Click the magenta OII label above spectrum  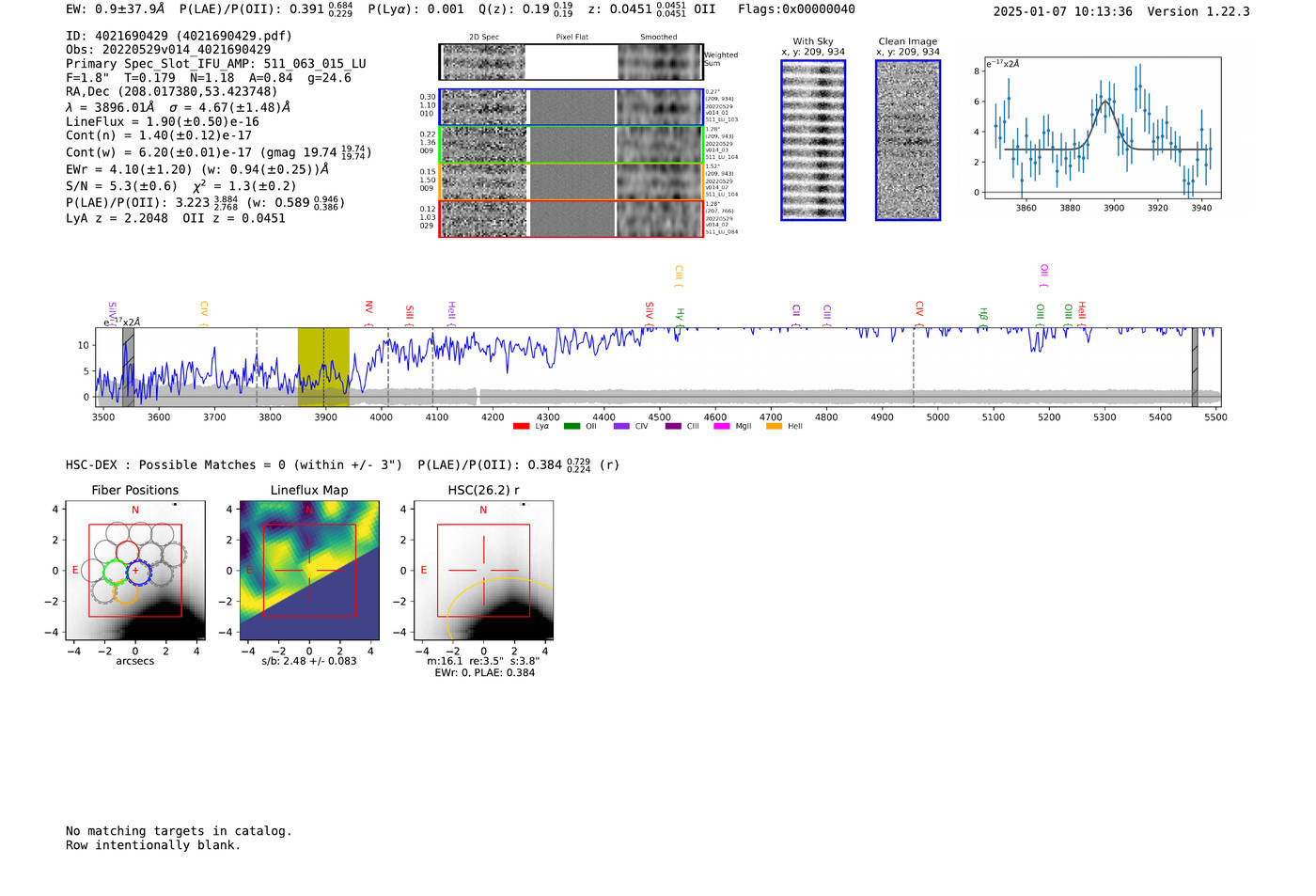[1044, 275]
